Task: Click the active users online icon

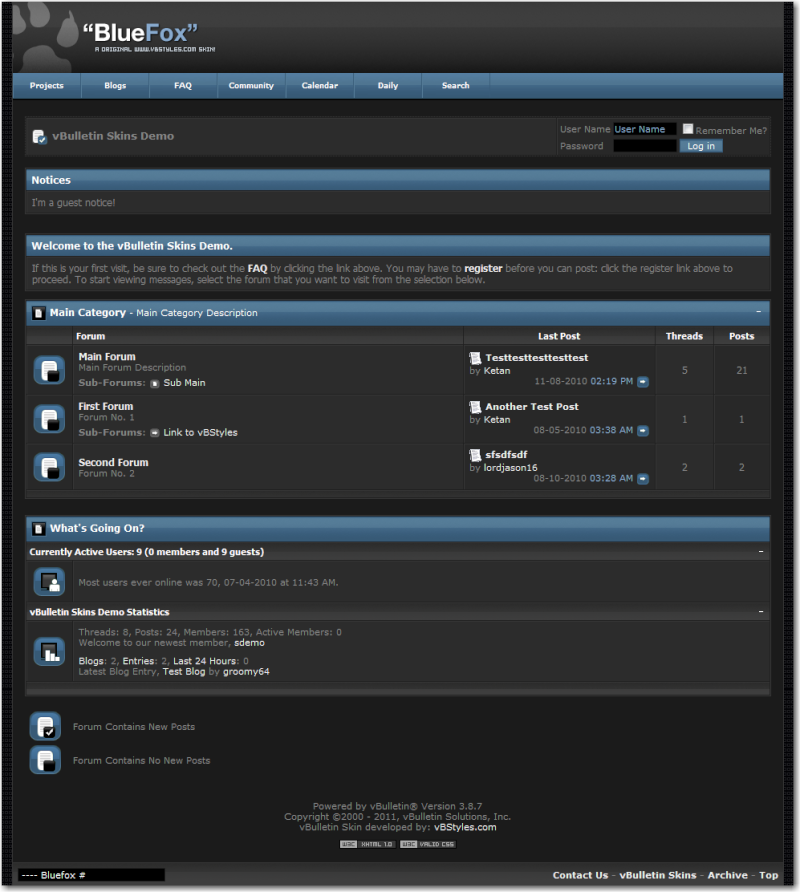Action: pyautogui.click(x=50, y=582)
